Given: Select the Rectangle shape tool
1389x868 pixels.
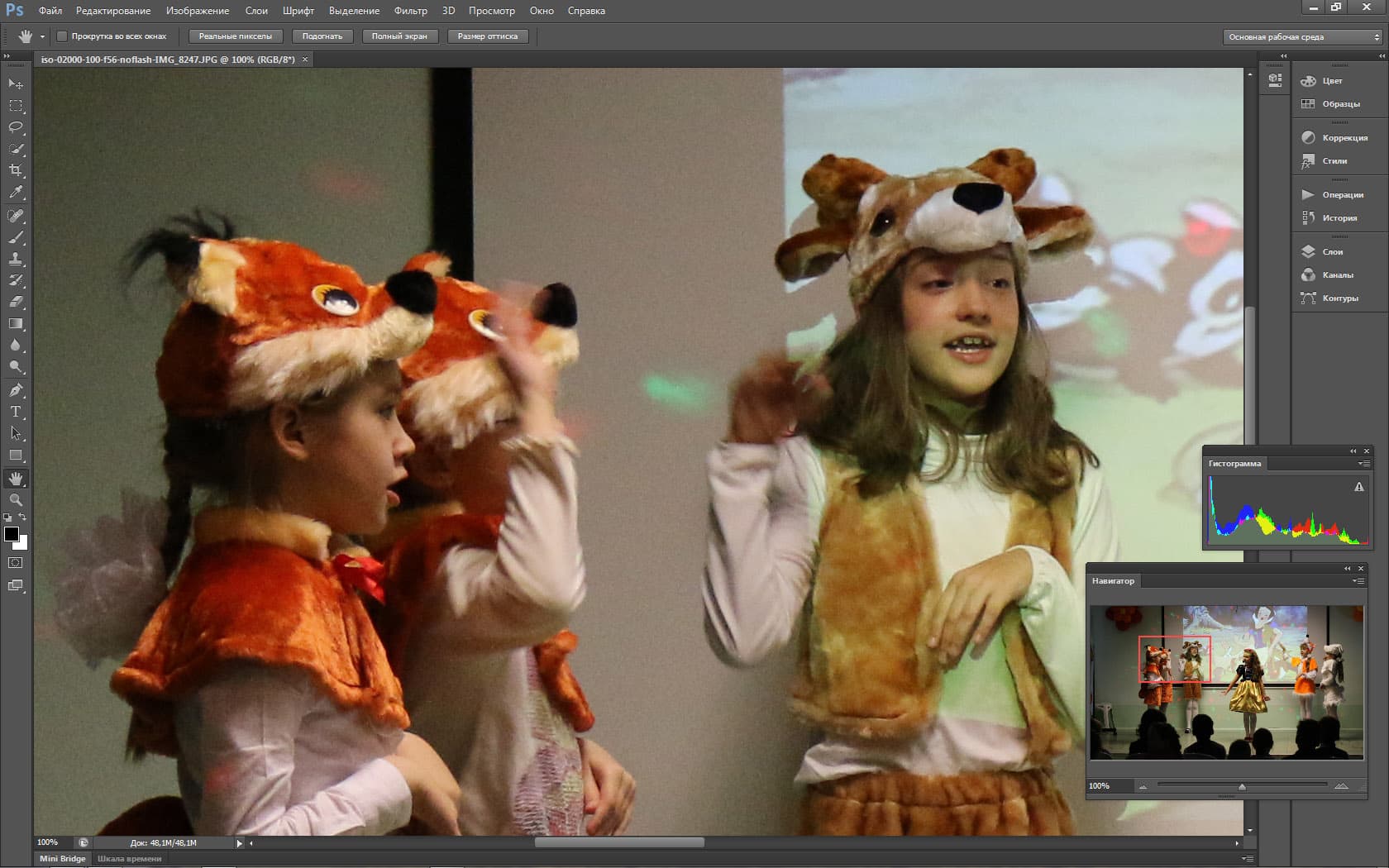Looking at the screenshot, I should click(16, 455).
